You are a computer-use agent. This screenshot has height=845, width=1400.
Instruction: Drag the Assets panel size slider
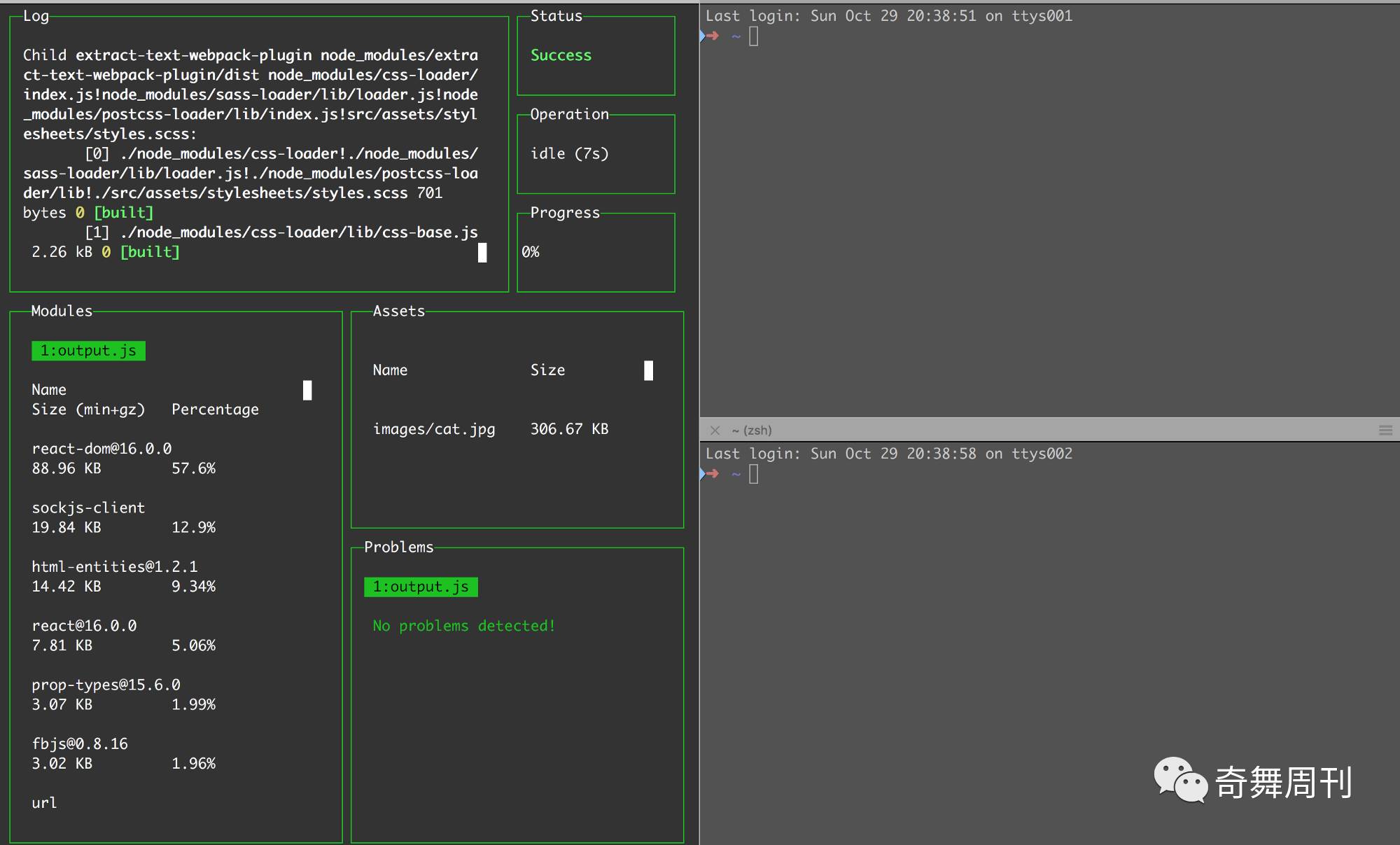click(x=648, y=369)
